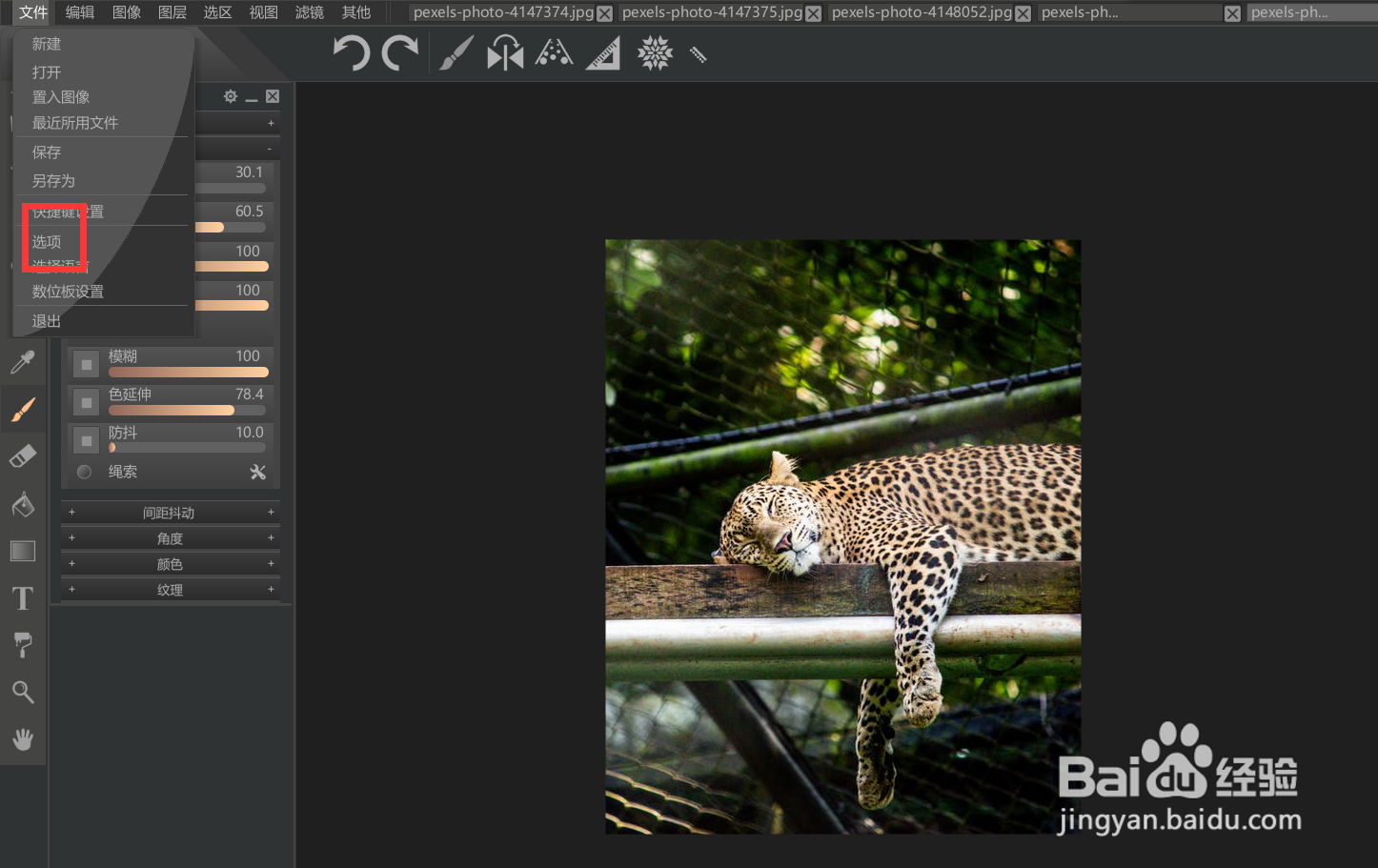The height and width of the screenshot is (868, 1378).
Task: Toggle the square checkbox beside 防抖
Action: pos(86,440)
